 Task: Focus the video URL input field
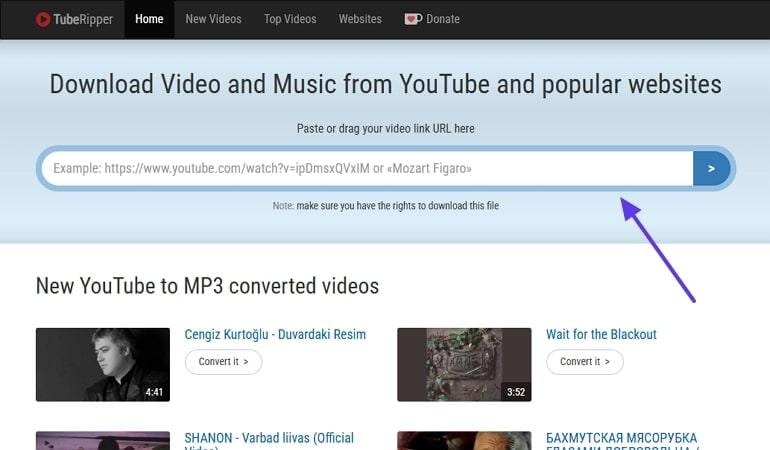point(367,169)
